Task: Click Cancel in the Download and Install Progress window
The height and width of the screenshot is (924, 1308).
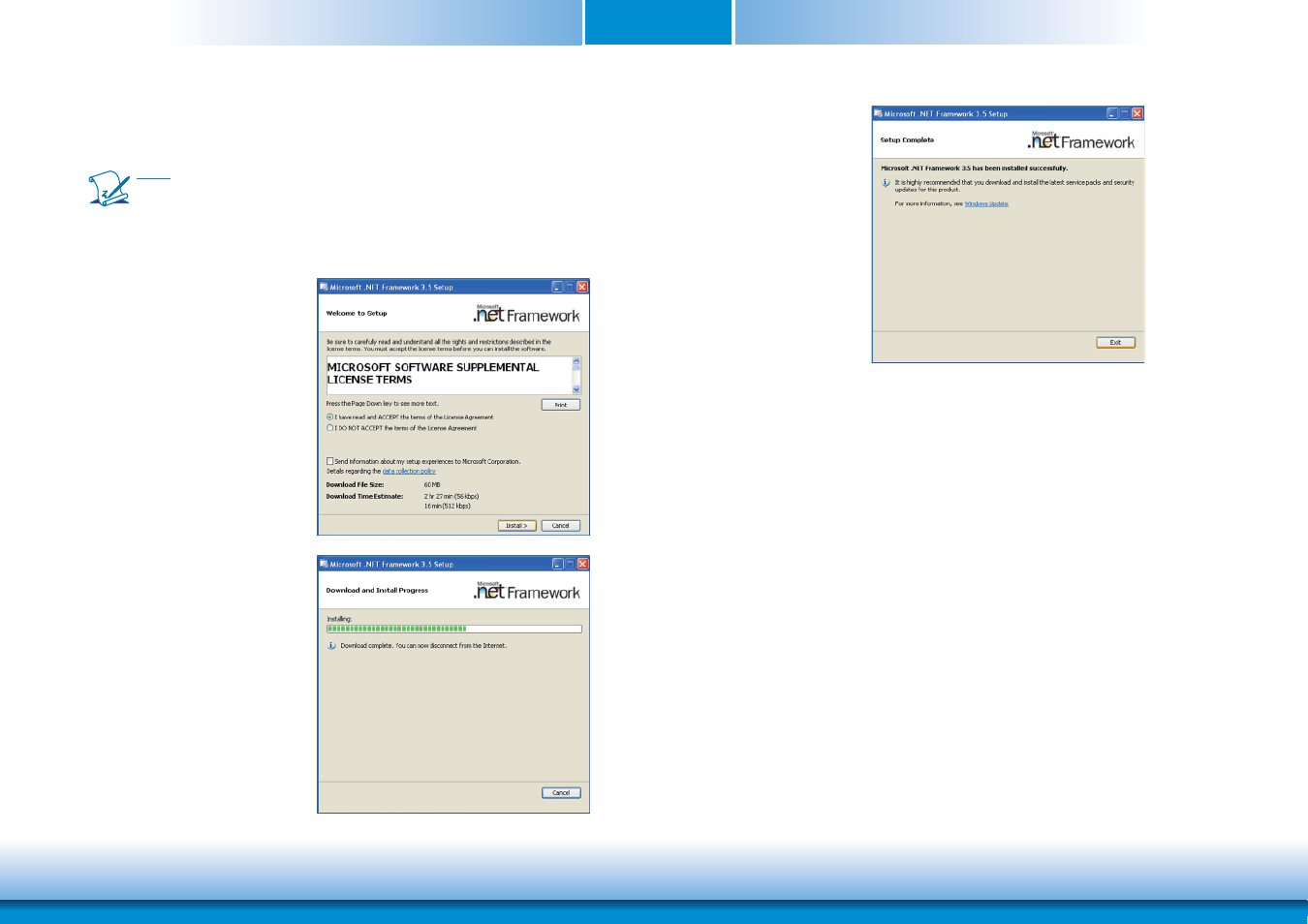Action: click(561, 793)
